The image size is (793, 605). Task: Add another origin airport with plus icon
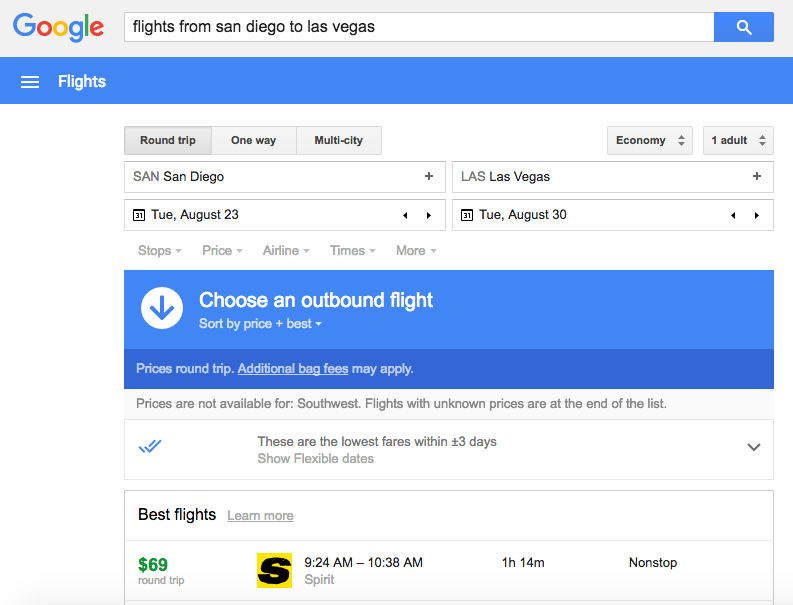429,176
